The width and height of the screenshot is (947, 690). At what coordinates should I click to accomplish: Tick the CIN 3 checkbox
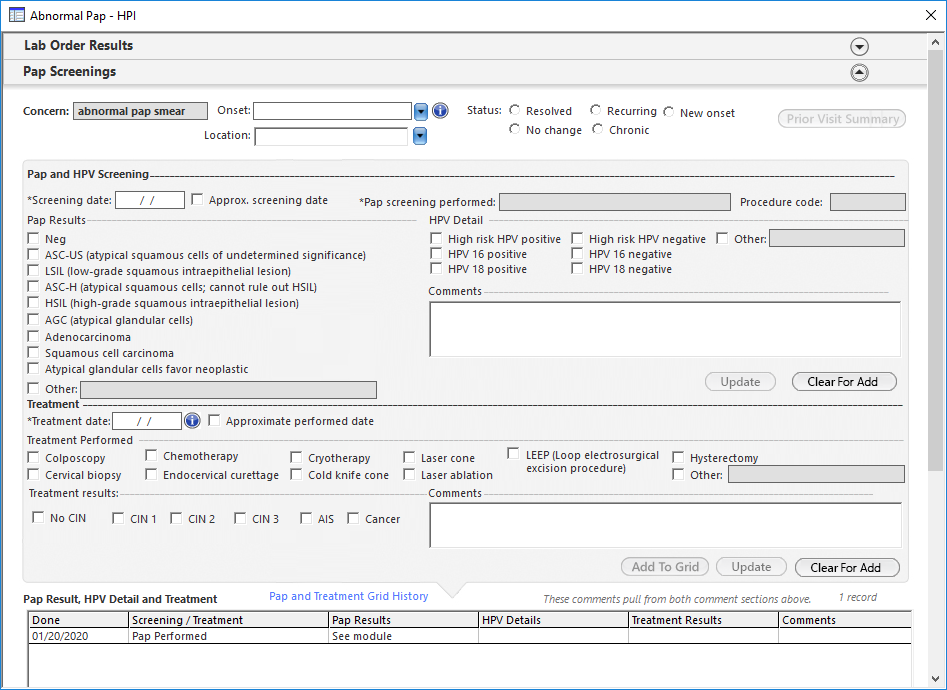click(x=240, y=518)
